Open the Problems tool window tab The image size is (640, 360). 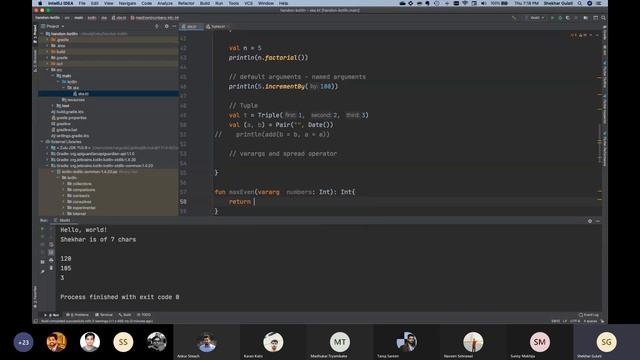(x=77, y=315)
